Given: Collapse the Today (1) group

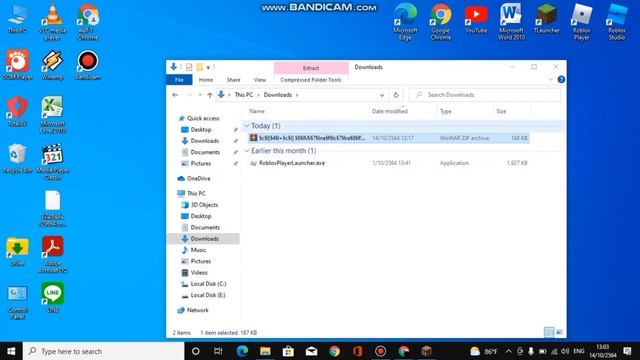Looking at the screenshot, I should [247, 126].
